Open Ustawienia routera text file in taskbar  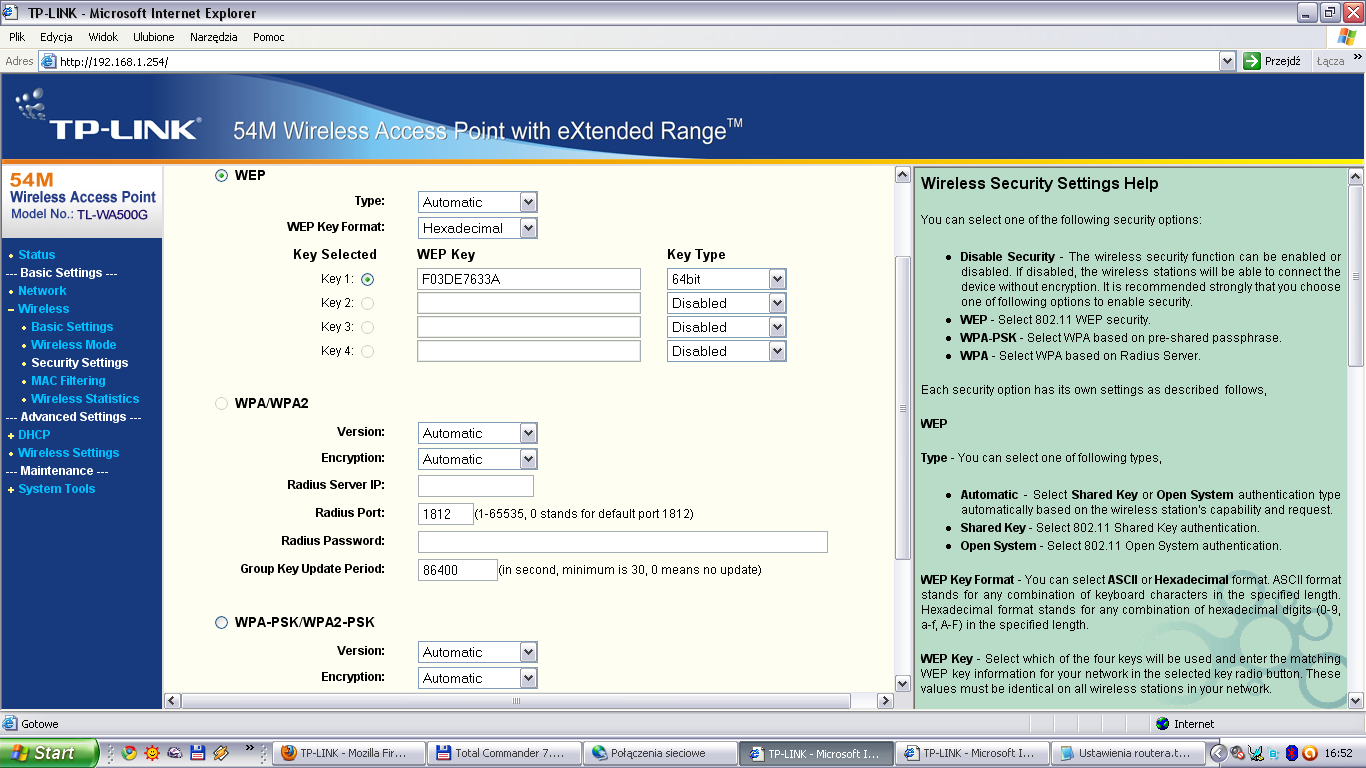(1126, 753)
